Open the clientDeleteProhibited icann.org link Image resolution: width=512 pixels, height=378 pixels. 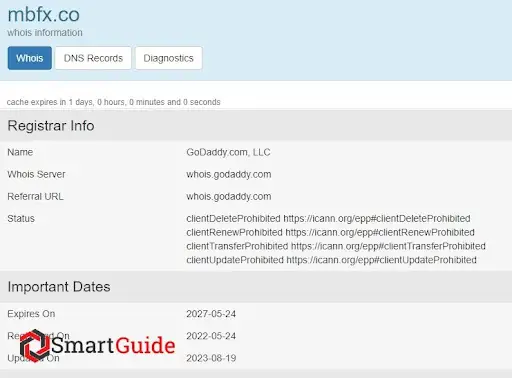(x=377, y=219)
